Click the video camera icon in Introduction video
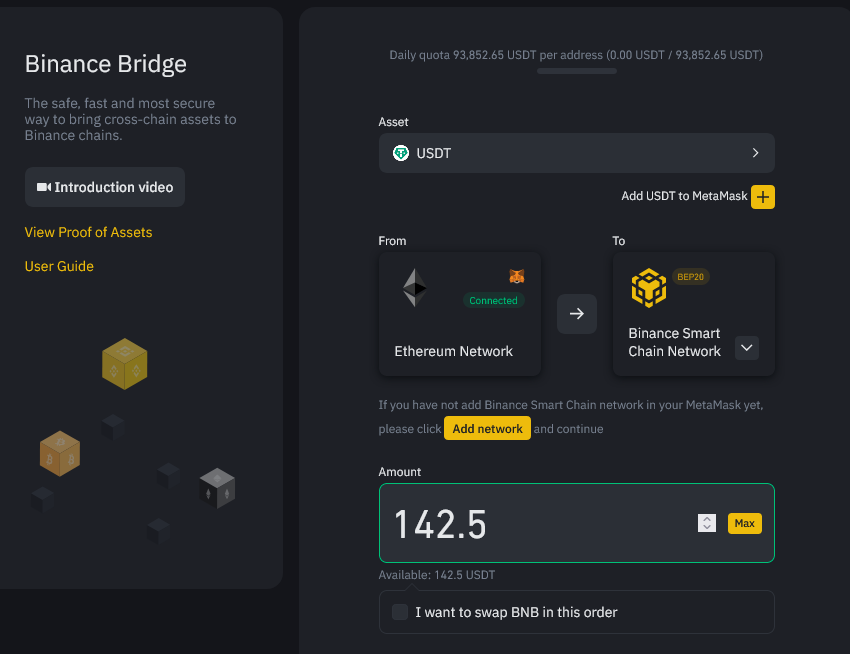The image size is (850, 654). point(43,187)
